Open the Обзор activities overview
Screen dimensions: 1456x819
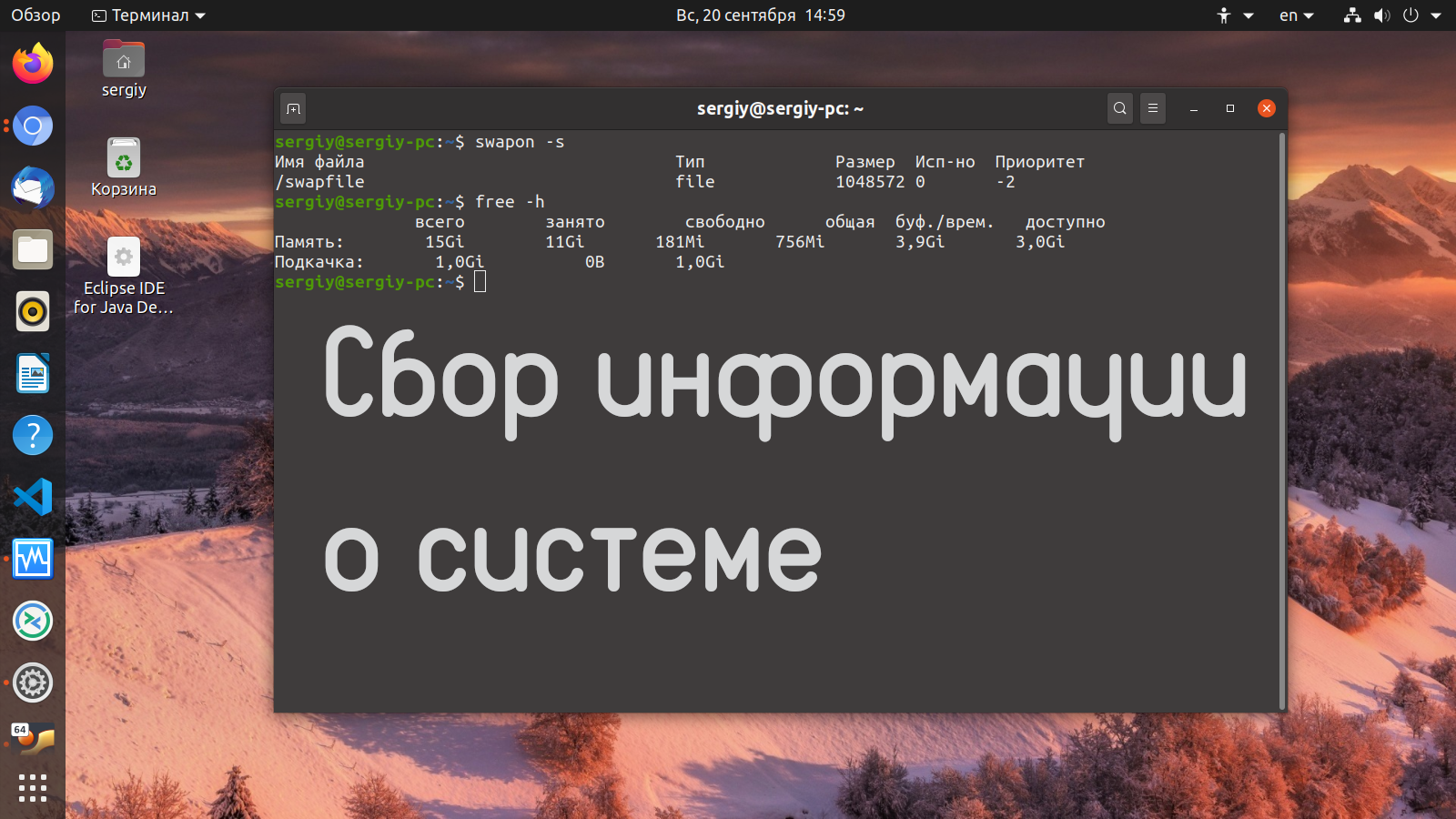click(35, 15)
